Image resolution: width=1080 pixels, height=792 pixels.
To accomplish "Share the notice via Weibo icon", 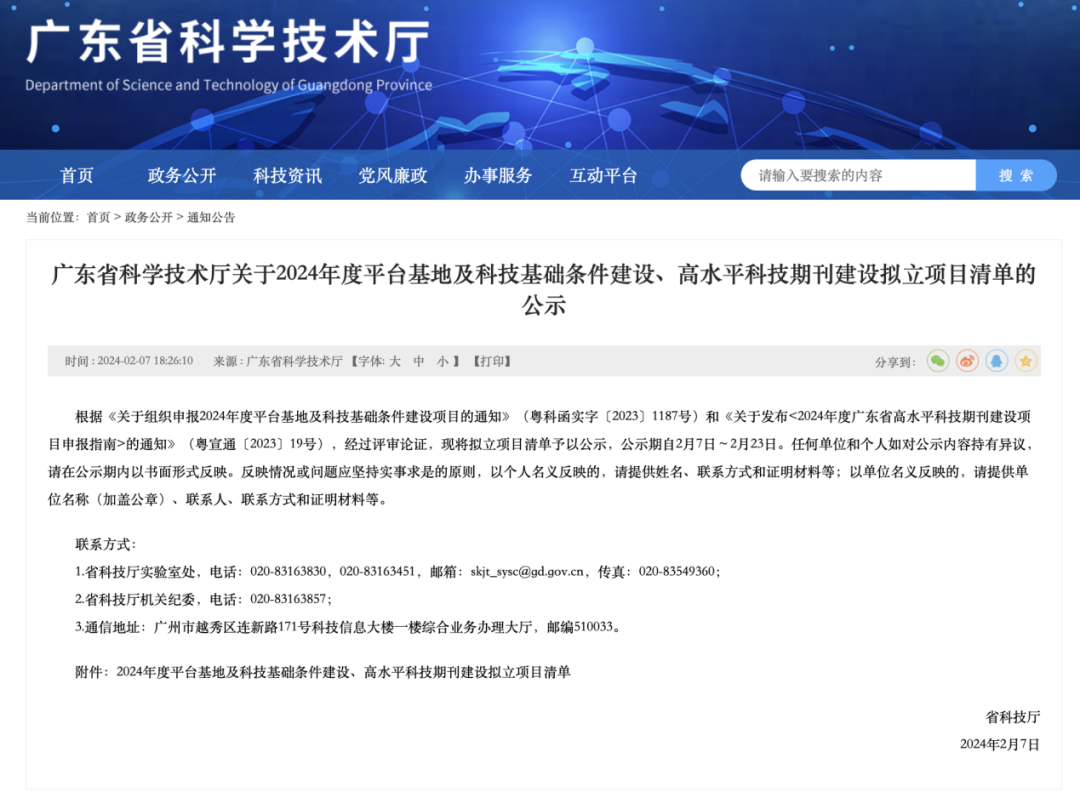I will click(967, 361).
